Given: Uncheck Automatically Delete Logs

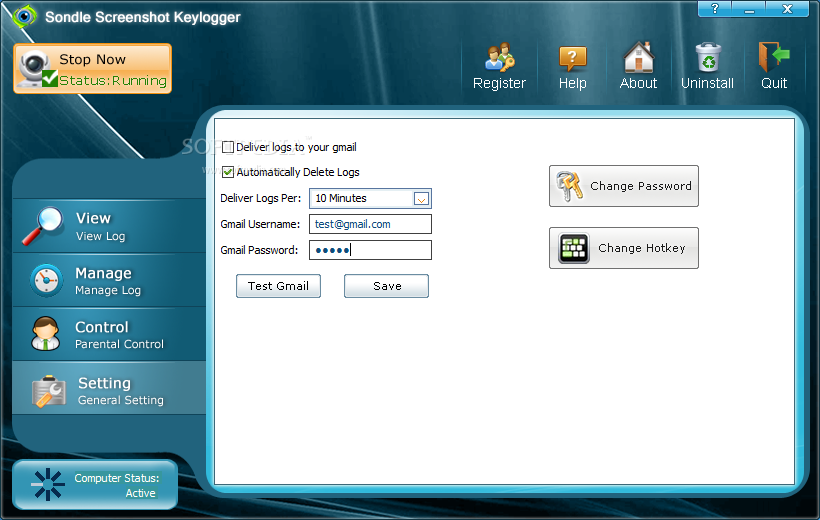Looking at the screenshot, I should 227,172.
